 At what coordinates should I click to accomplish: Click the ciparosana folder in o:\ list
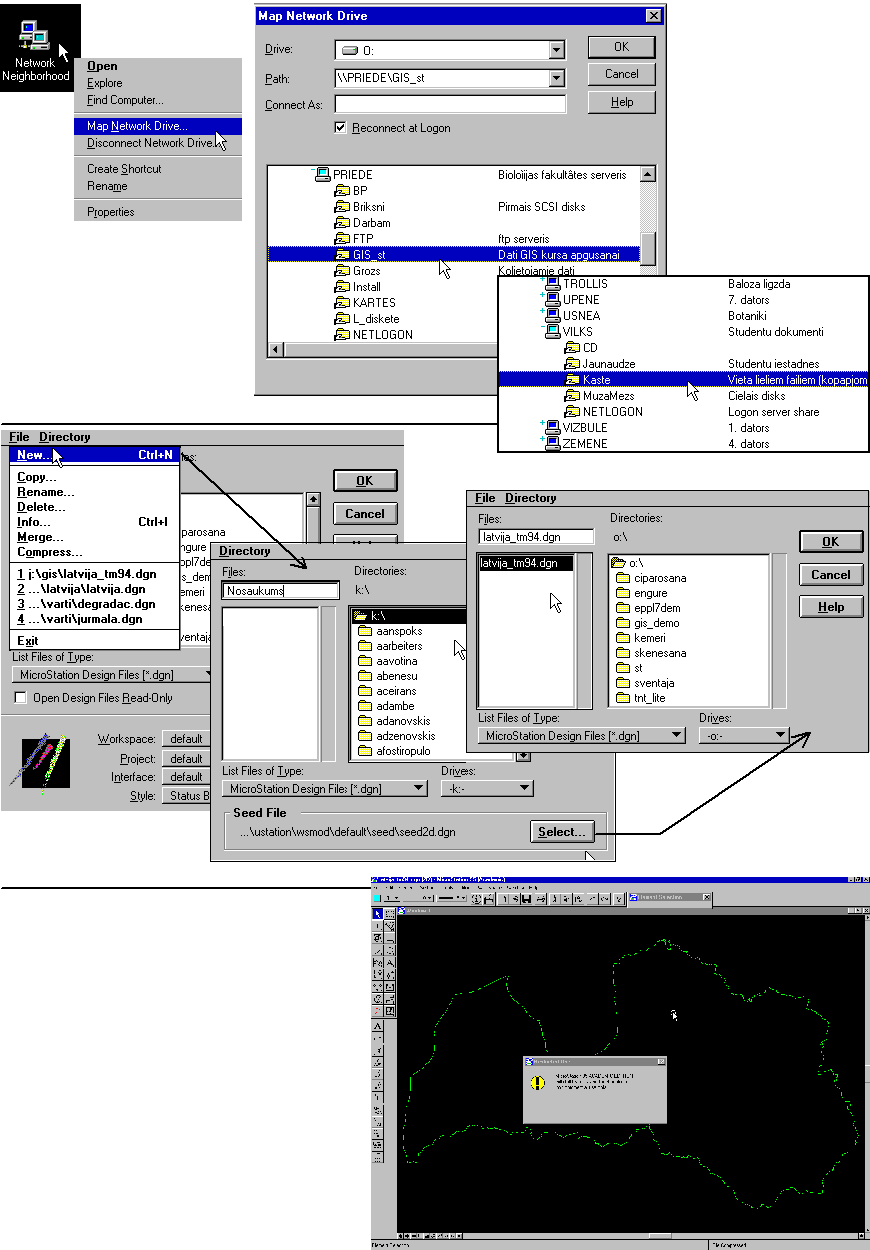click(622, 578)
